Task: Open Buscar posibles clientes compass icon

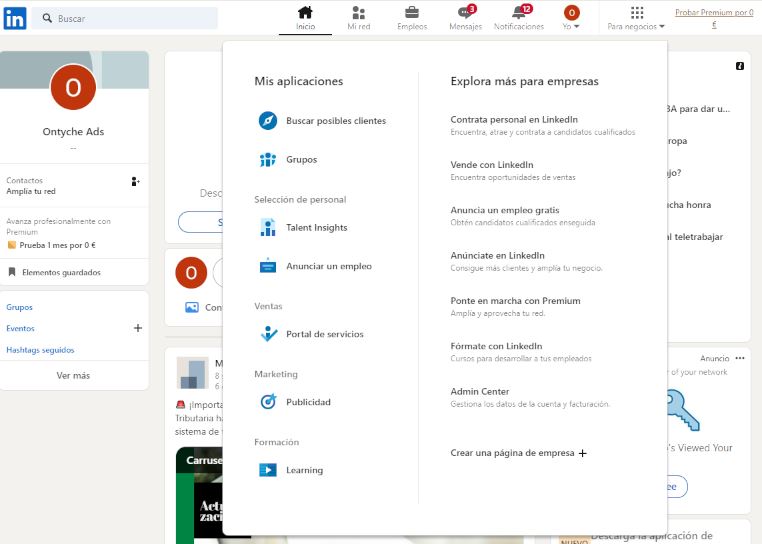Action: [x=267, y=121]
